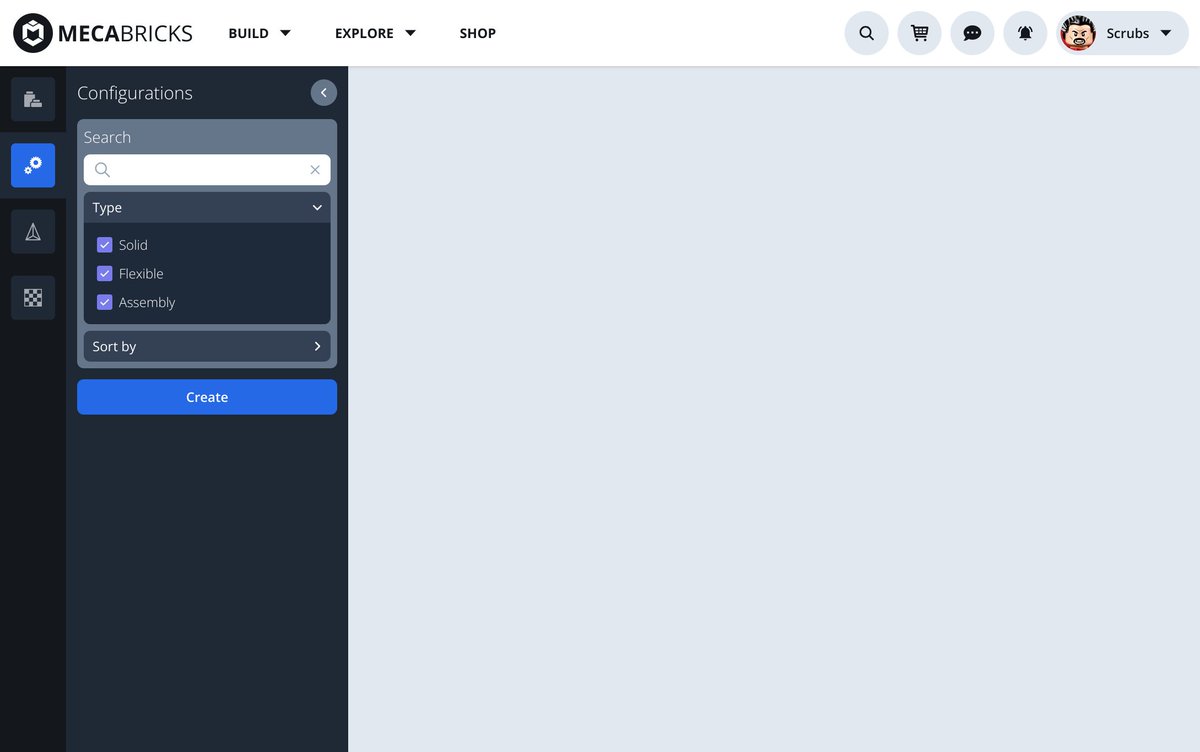Click the Solid label text
The image size is (1200, 752).
133,245
